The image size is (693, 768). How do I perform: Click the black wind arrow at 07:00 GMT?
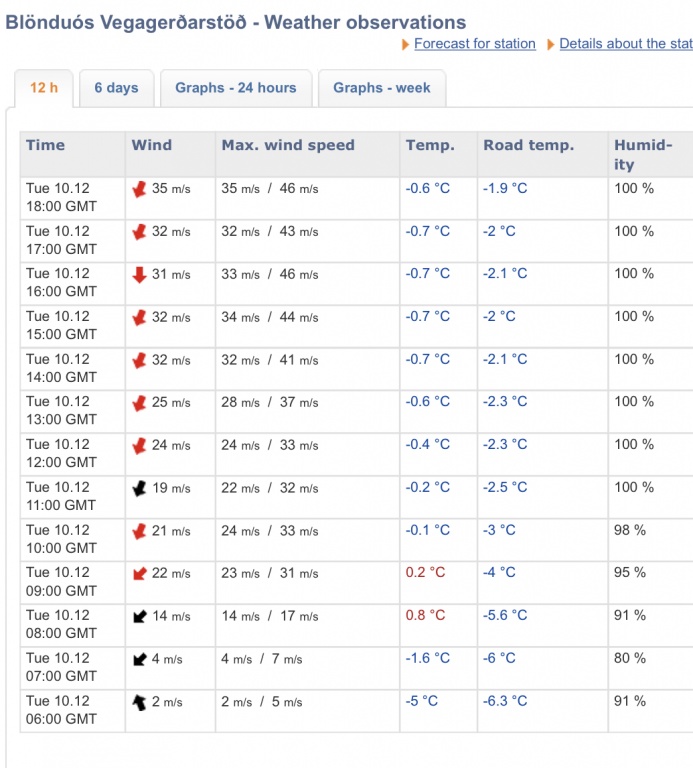pyautogui.click(x=139, y=659)
